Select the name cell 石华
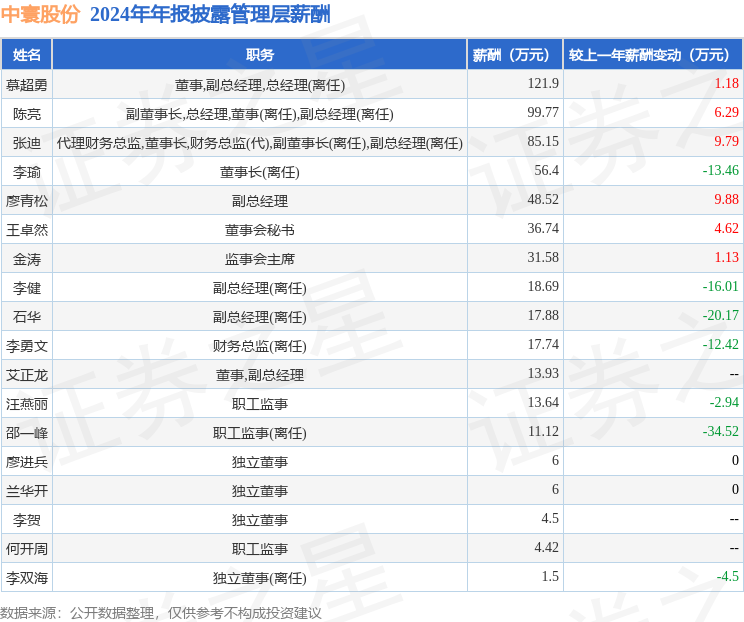The image size is (744, 622). click(27, 317)
